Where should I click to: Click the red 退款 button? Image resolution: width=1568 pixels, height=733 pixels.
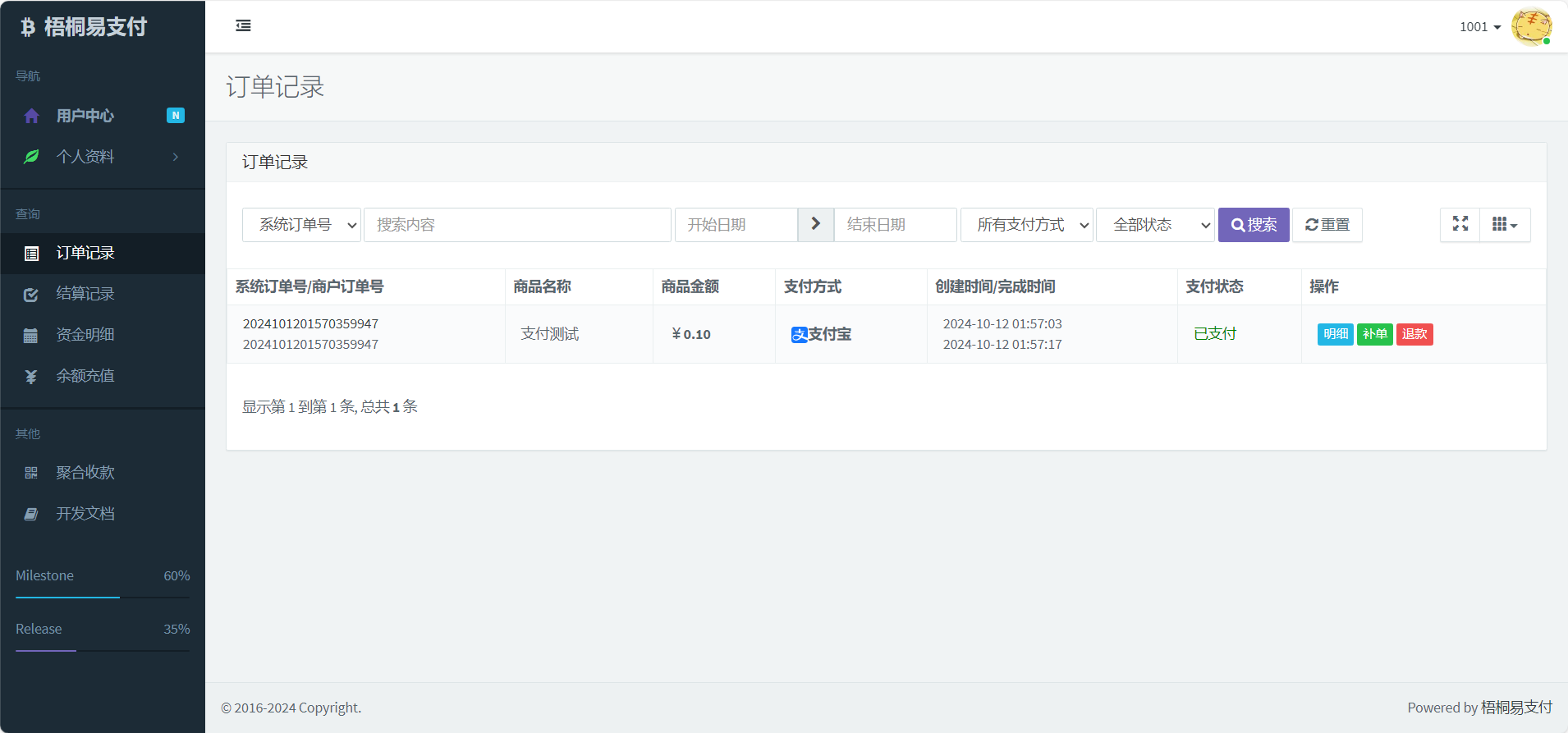pos(1414,334)
